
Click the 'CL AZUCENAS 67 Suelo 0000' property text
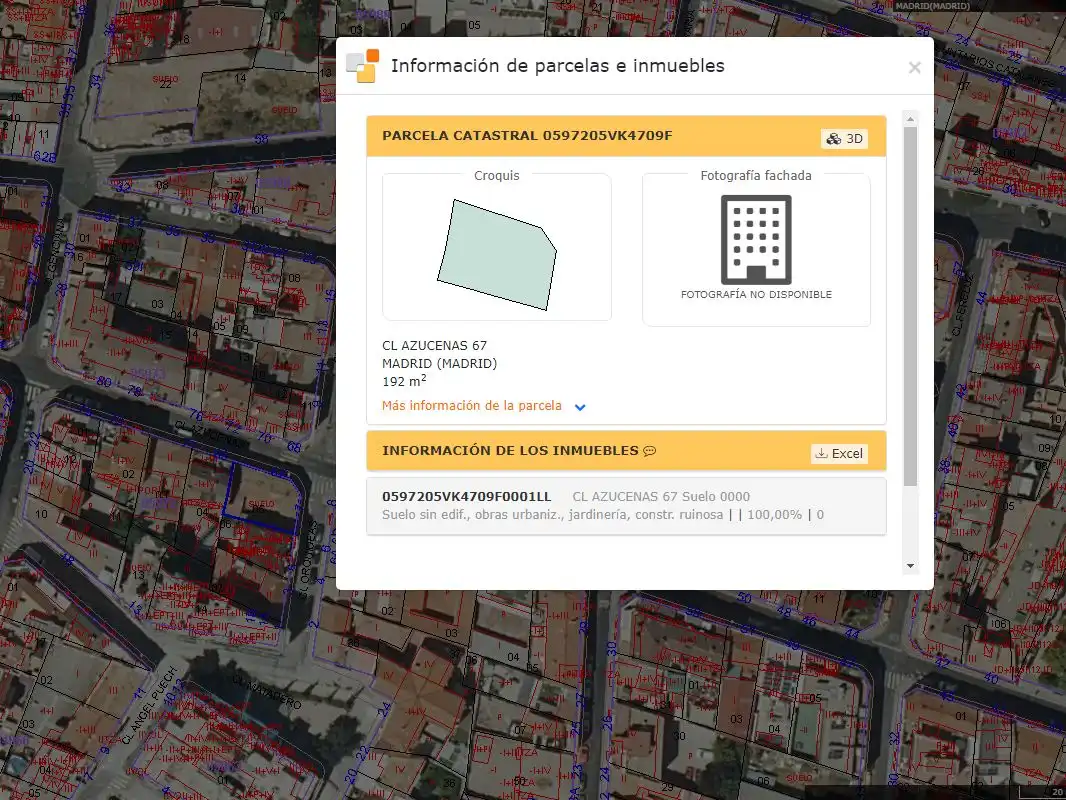[x=661, y=497]
